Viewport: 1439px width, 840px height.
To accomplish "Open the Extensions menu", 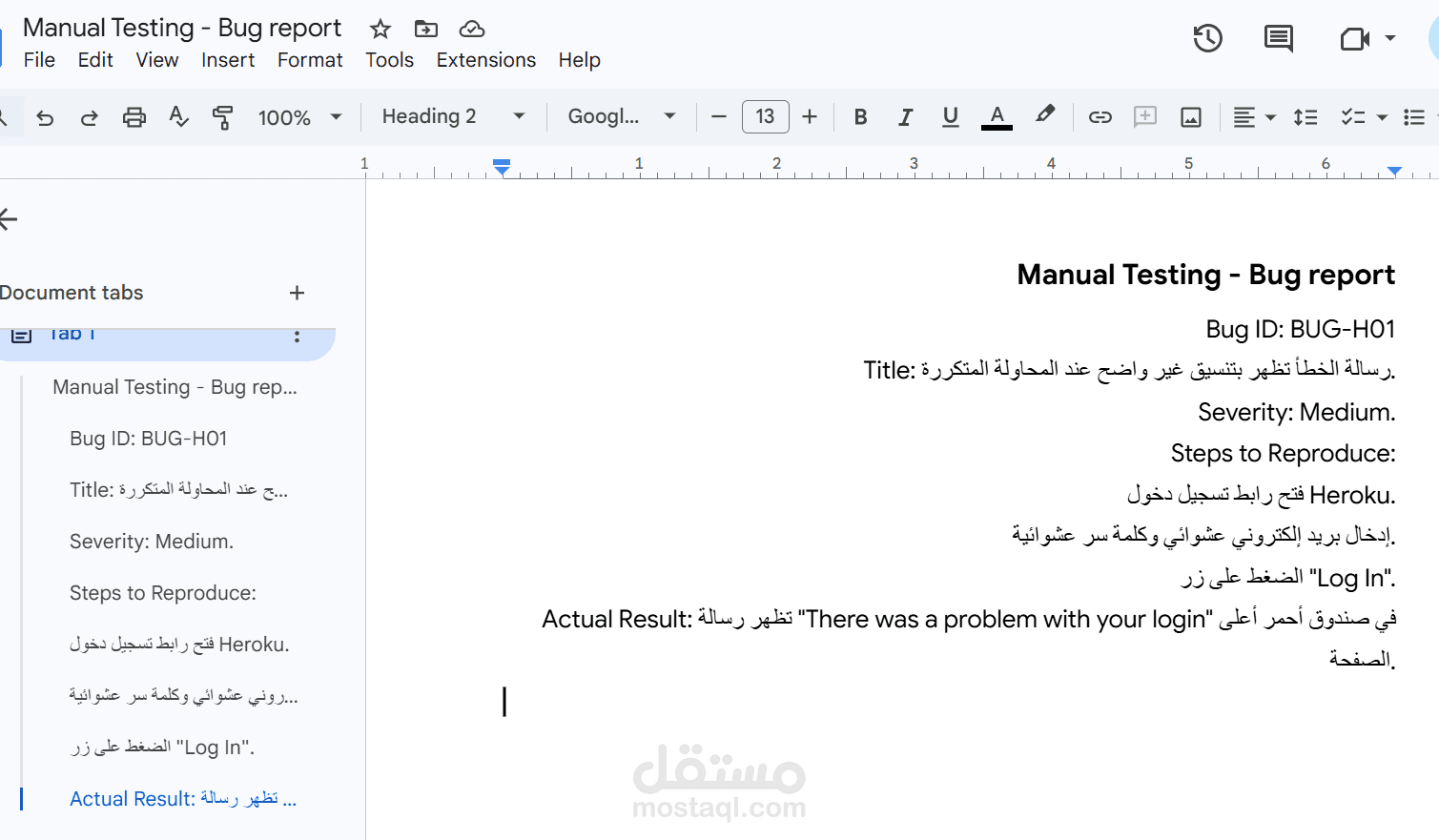I will (486, 60).
